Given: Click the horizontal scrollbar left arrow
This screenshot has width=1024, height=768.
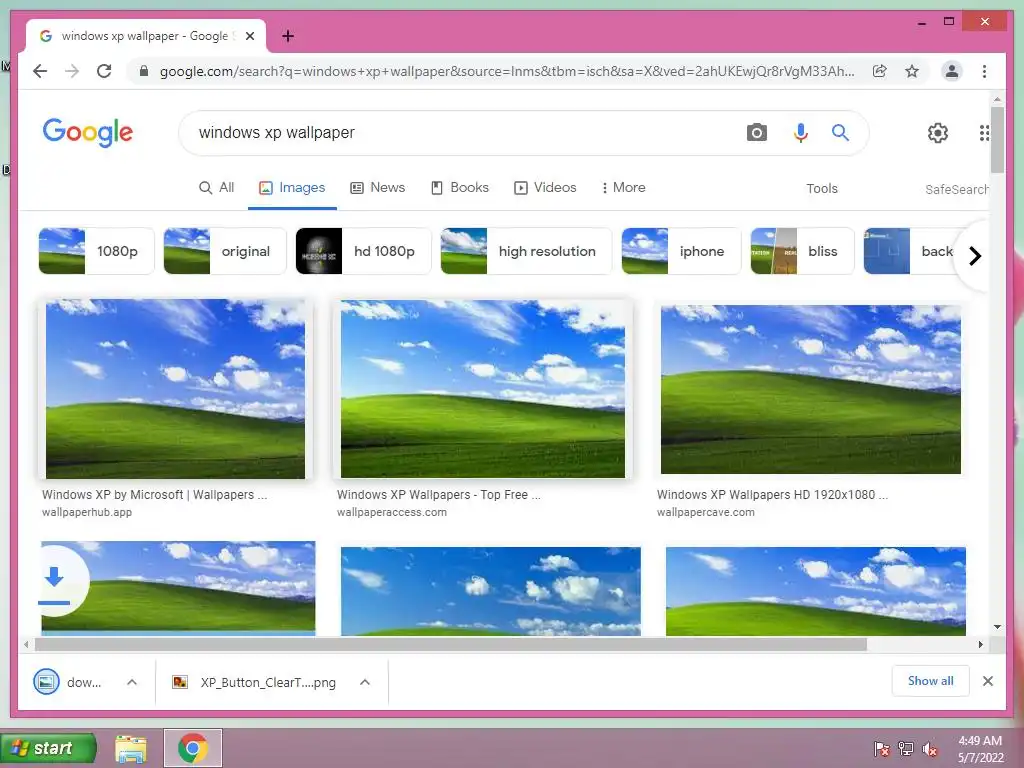Looking at the screenshot, I should (25, 645).
